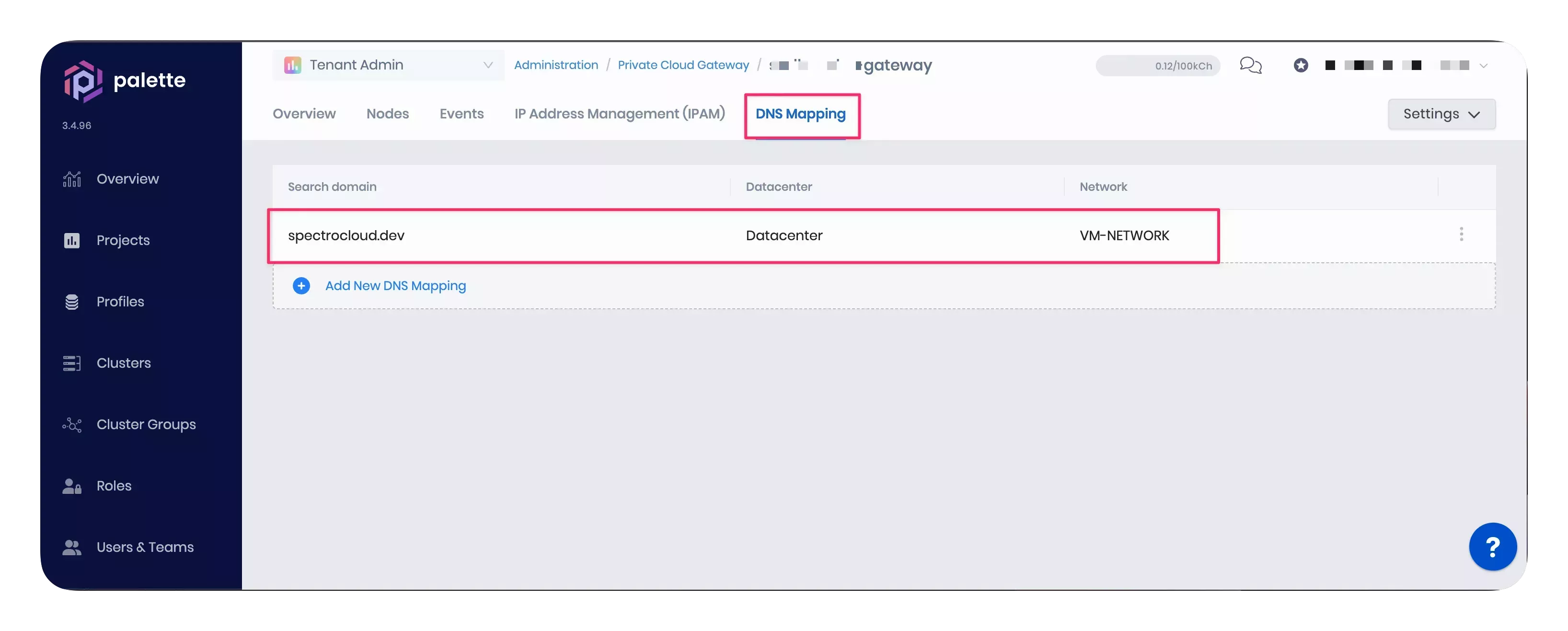The image size is (1568, 631).
Task: Open the Tenant Admin scope dropdown
Action: click(x=487, y=65)
